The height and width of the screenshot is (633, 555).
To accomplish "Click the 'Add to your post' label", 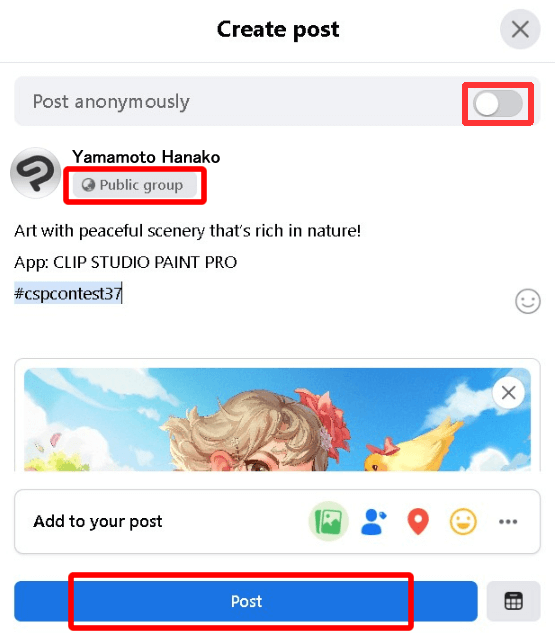I will (x=98, y=521).
